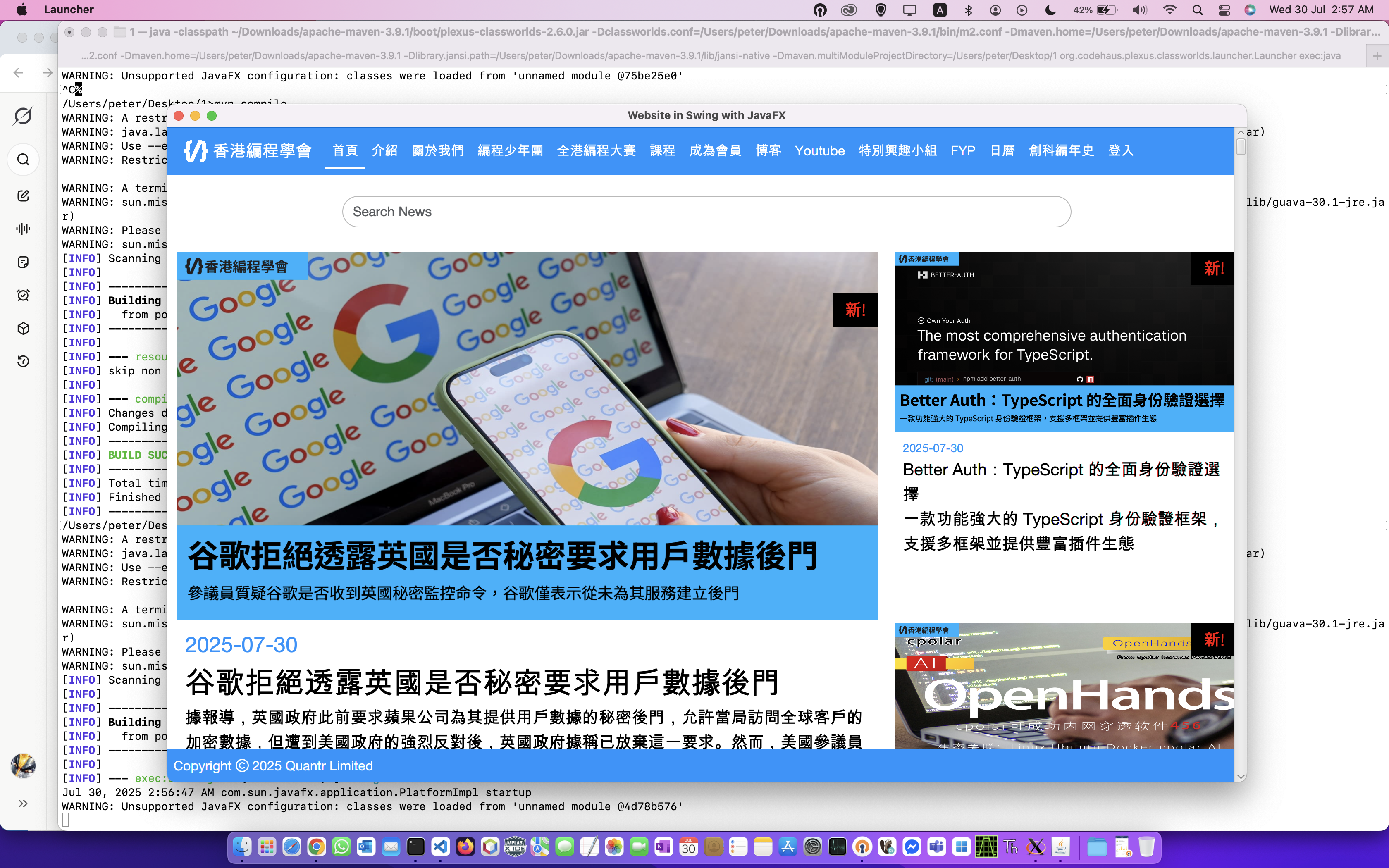Open the volume control in menu bar
The width and height of the screenshot is (1389, 868).
(1139, 10)
